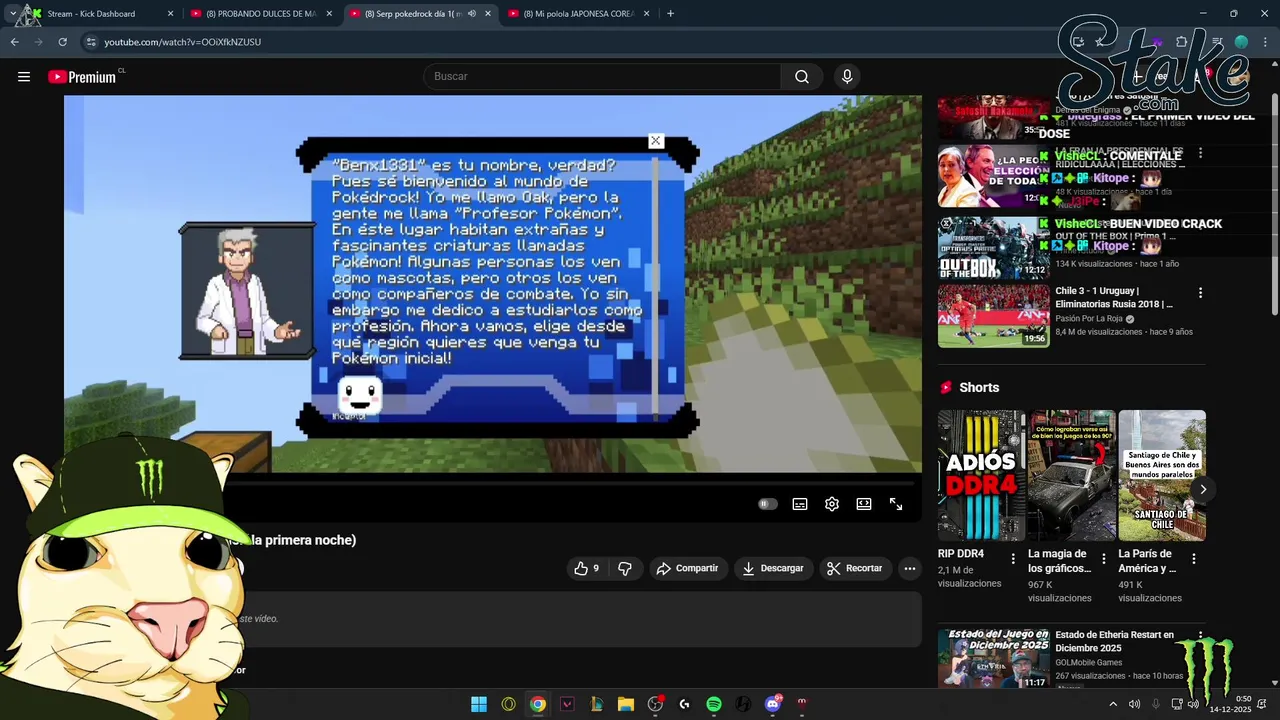Click the Compartir share button

(x=687, y=568)
